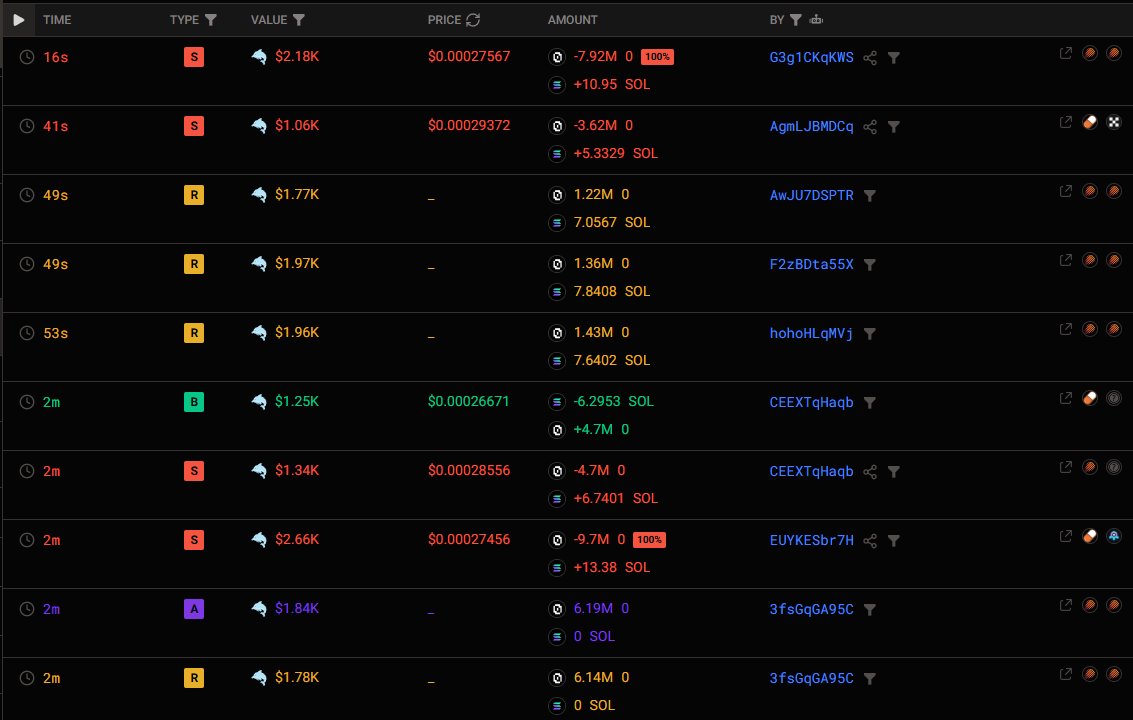Click the play button in the table header

19,20
